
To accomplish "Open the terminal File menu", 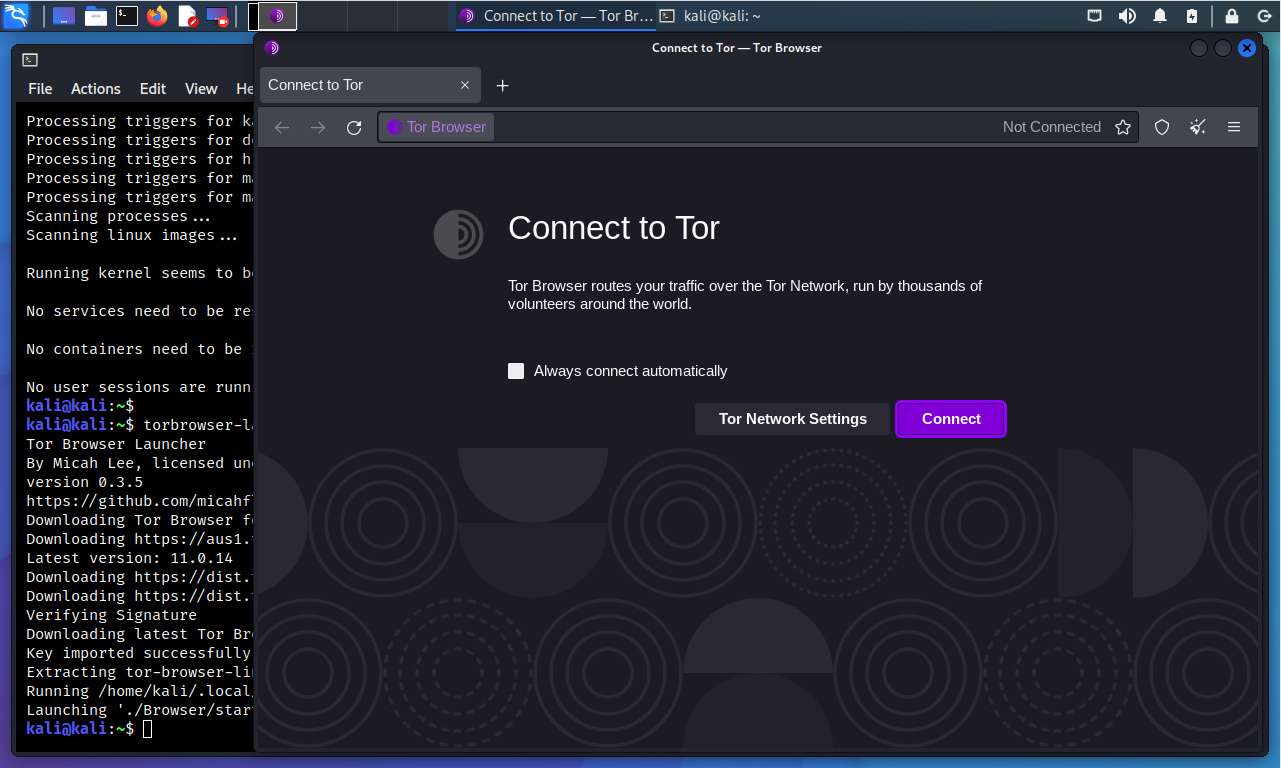I will (40, 89).
